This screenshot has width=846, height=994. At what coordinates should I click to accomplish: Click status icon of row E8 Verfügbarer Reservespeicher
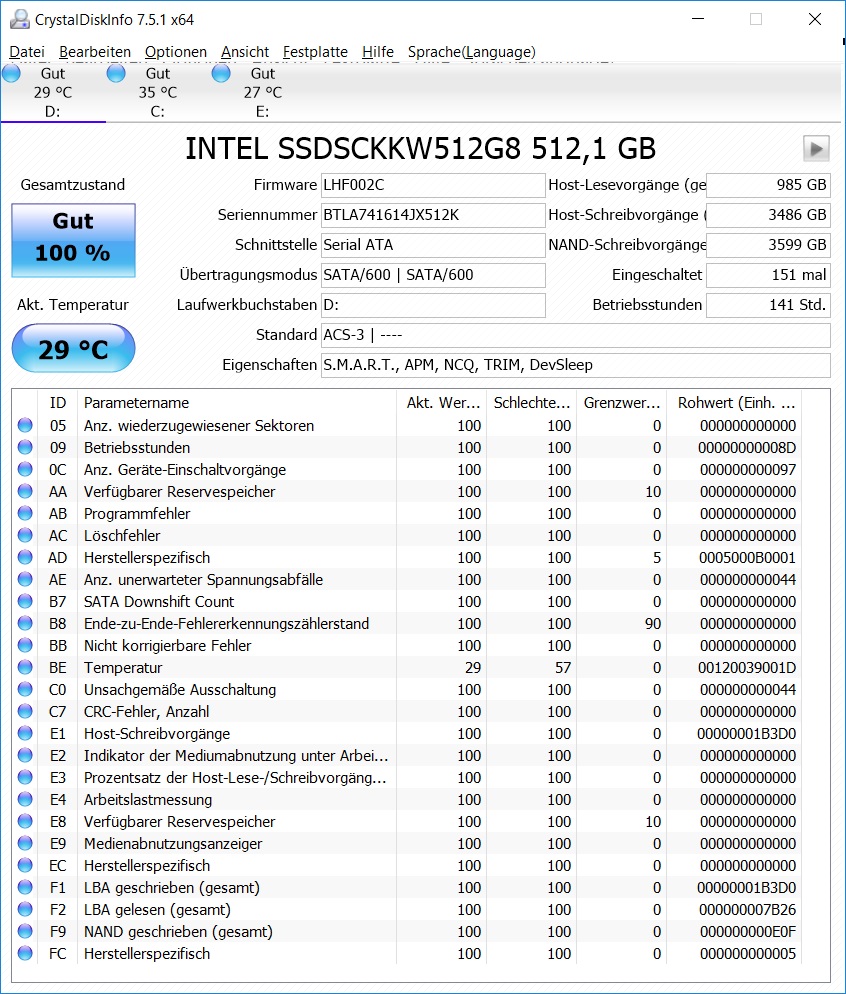pyautogui.click(x=25, y=821)
